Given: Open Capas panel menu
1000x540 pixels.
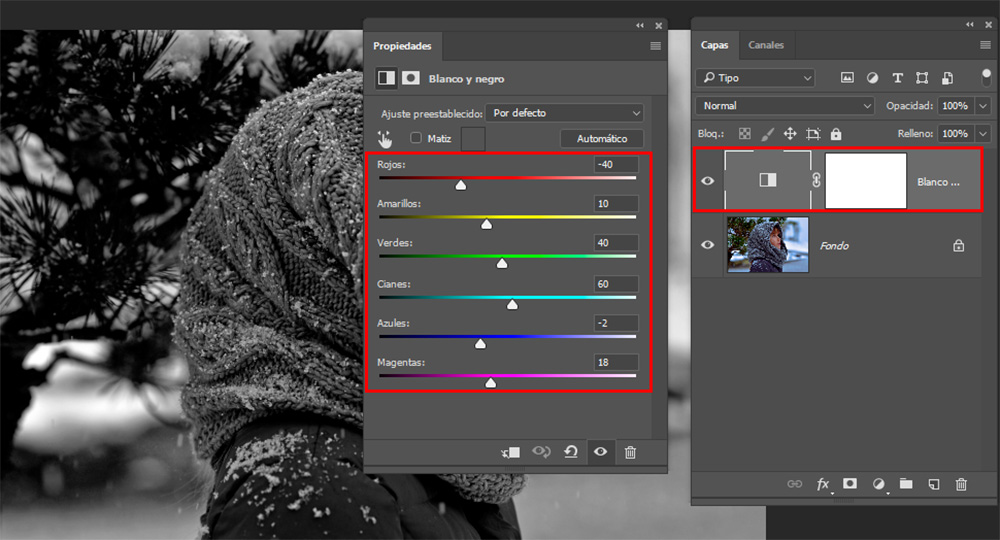Looking at the screenshot, I should point(985,45).
